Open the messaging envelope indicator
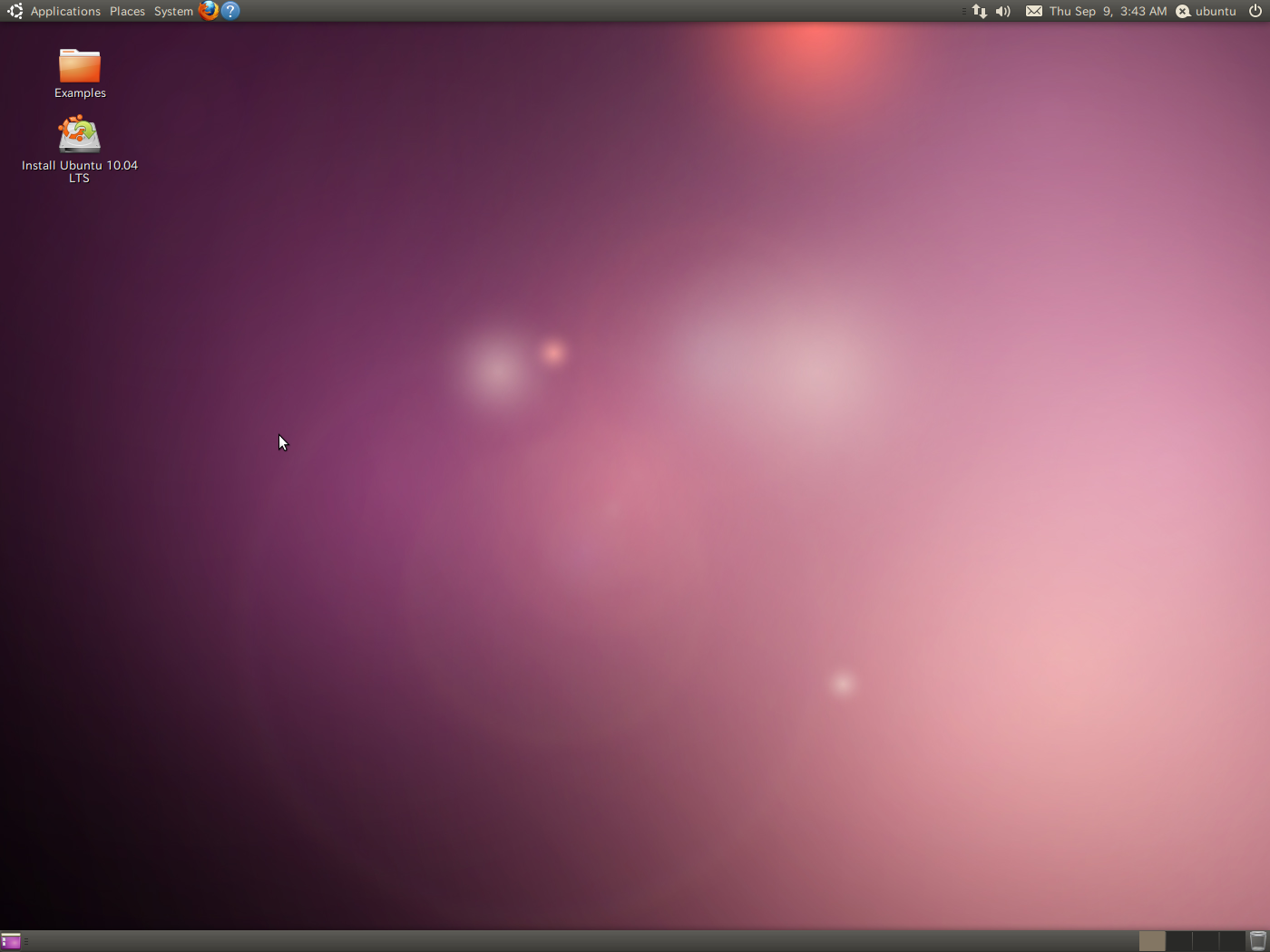Image resolution: width=1270 pixels, height=952 pixels. coord(1034,11)
